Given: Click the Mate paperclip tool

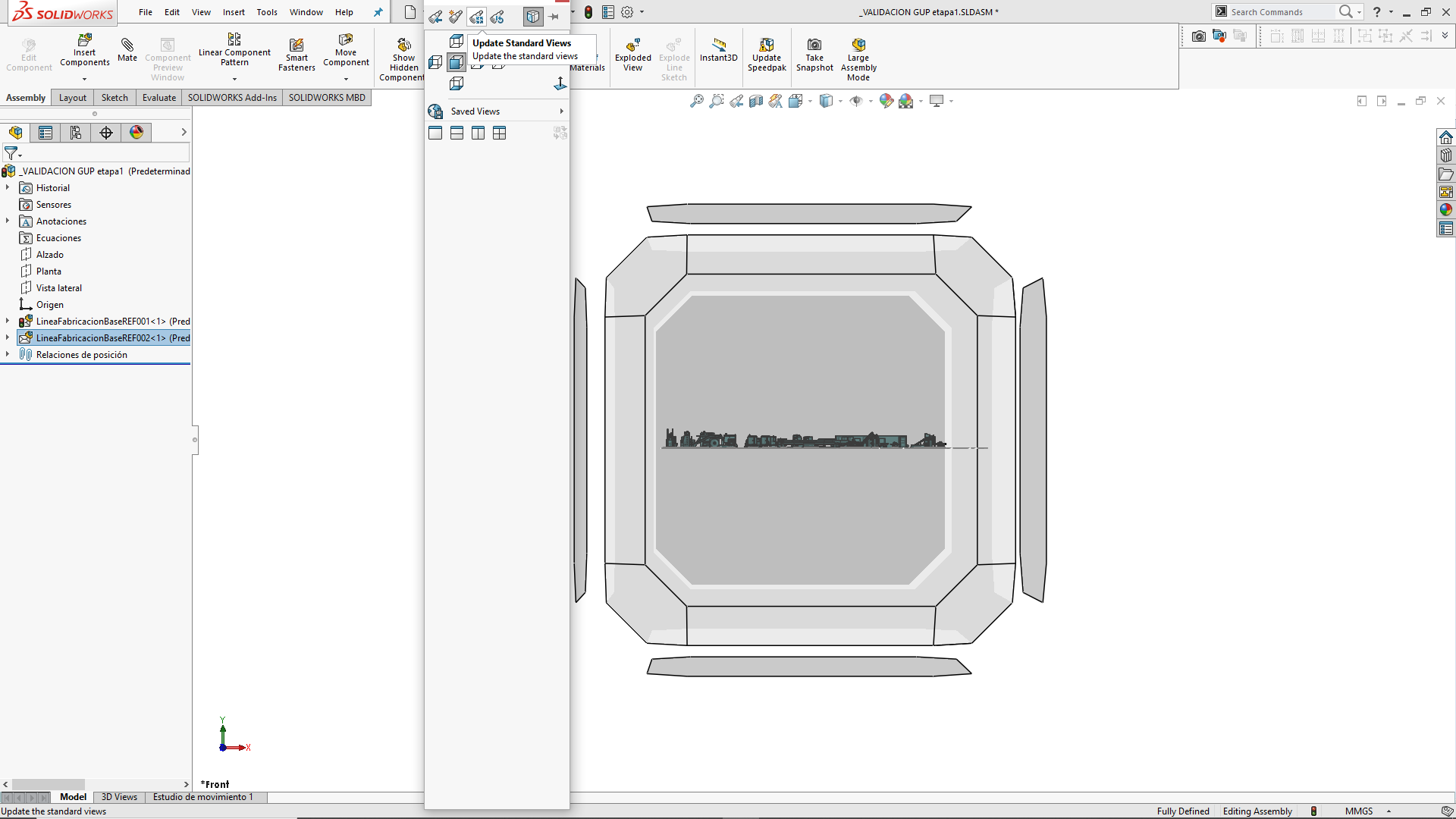Looking at the screenshot, I should pos(127,49).
